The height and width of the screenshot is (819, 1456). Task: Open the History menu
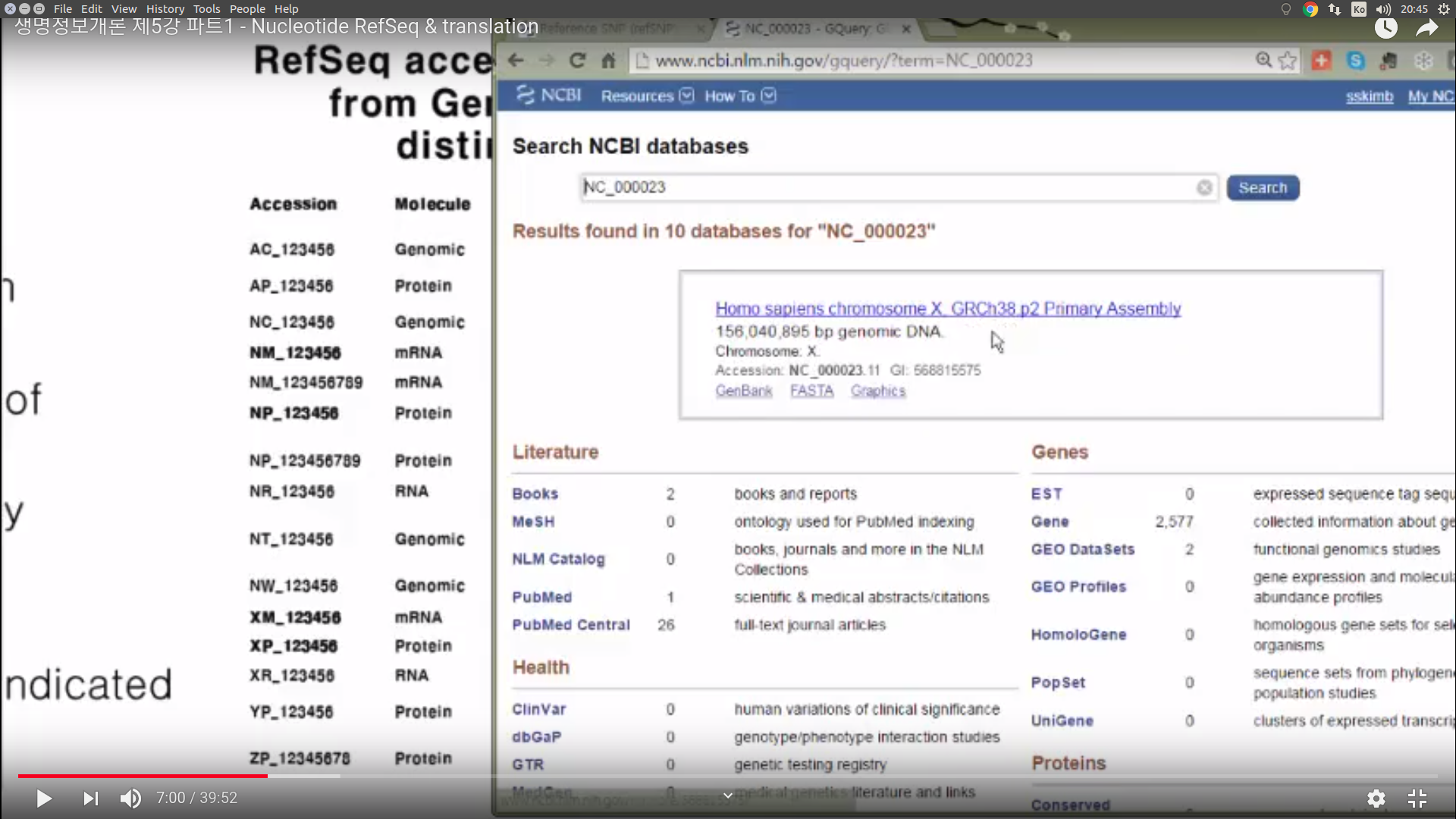tap(165, 9)
